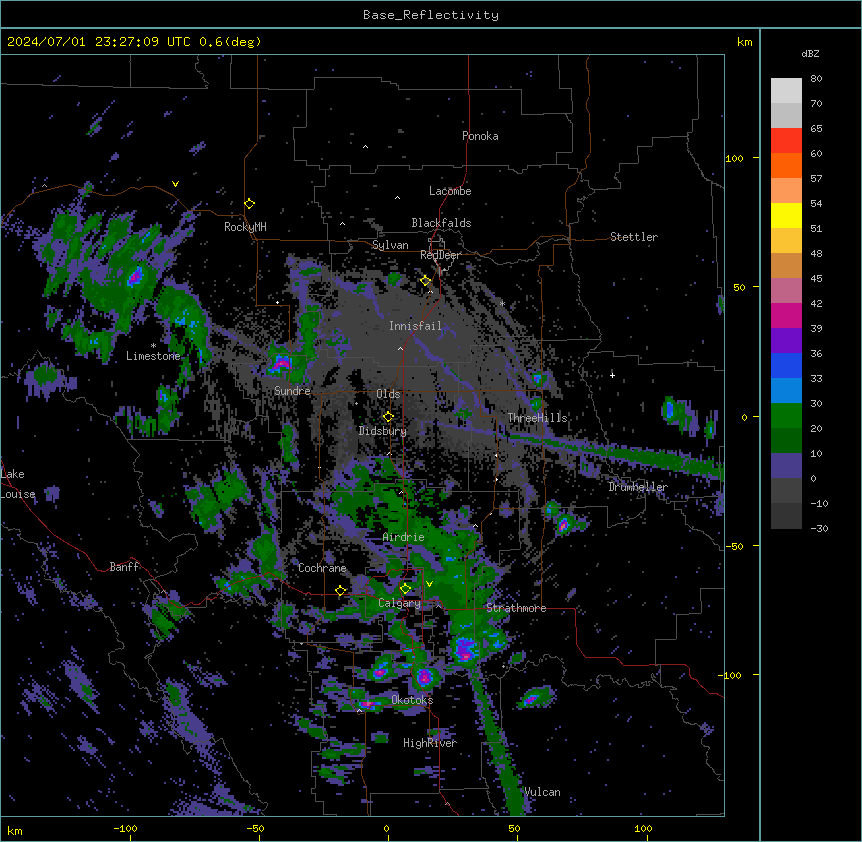This screenshot has width=862, height=842.
Task: Select the Banff label
Action: [x=124, y=567]
